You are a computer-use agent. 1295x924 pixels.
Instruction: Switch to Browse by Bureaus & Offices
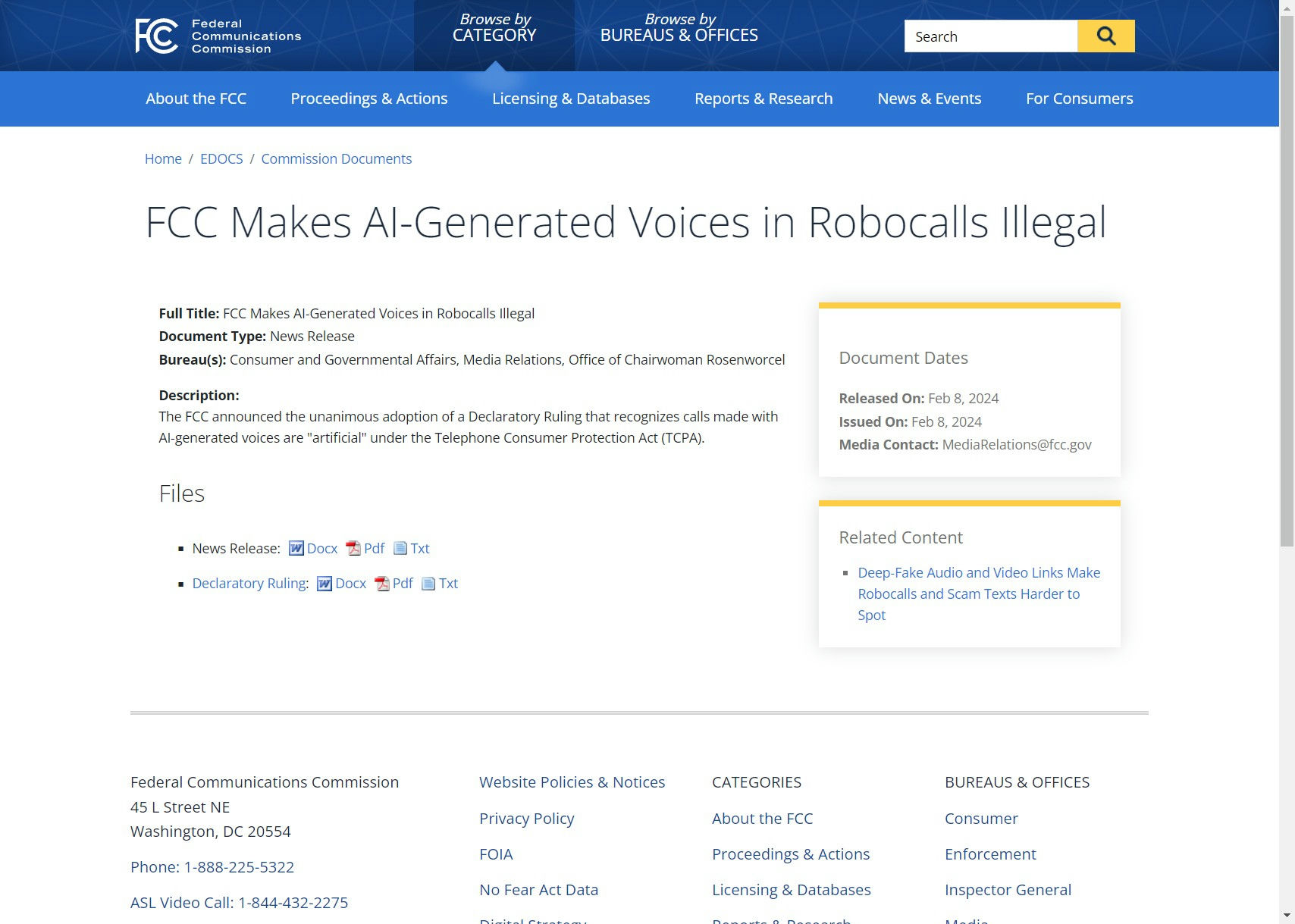(x=679, y=29)
